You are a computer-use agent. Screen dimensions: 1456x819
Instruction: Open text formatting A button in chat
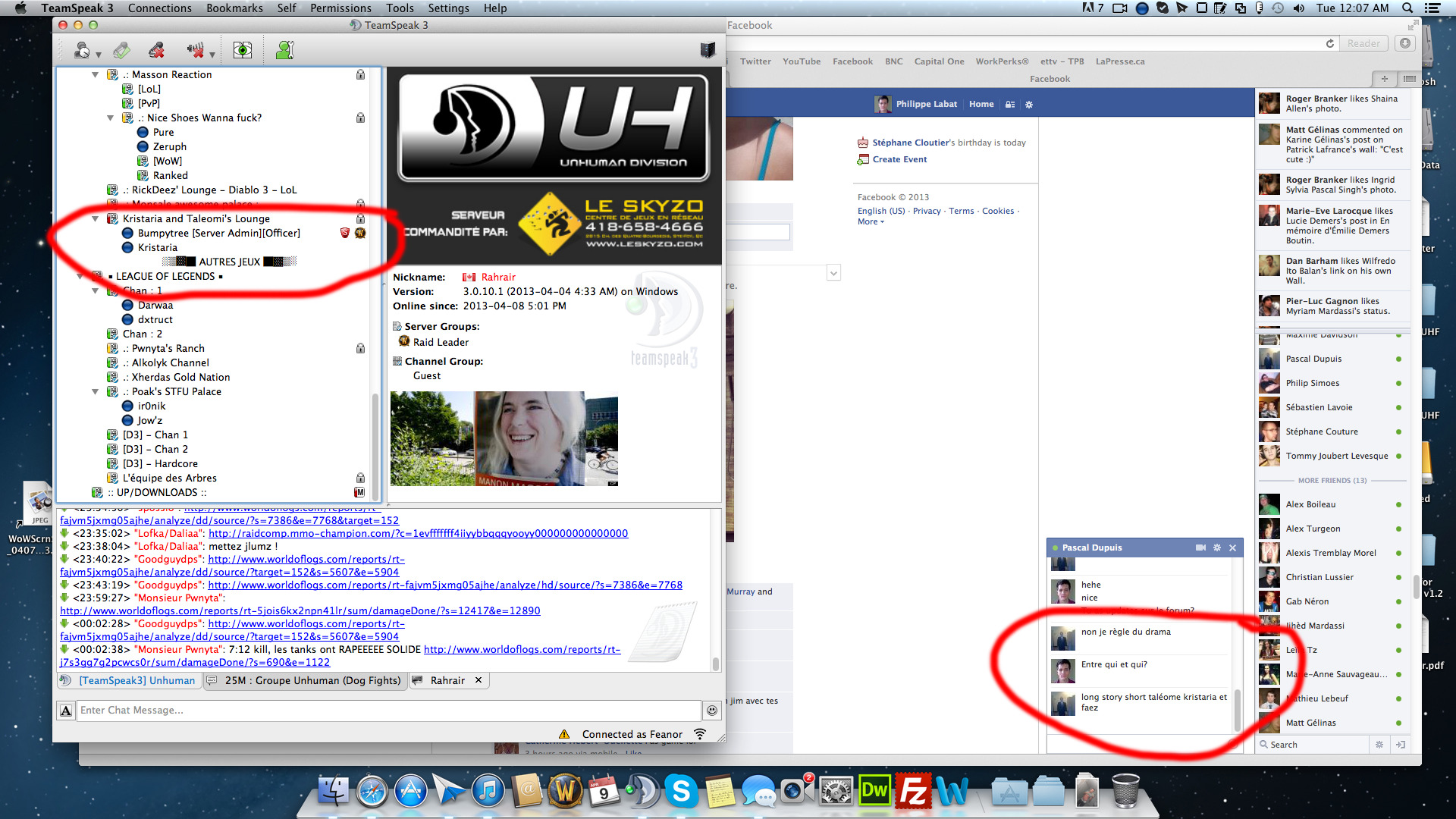coord(66,711)
